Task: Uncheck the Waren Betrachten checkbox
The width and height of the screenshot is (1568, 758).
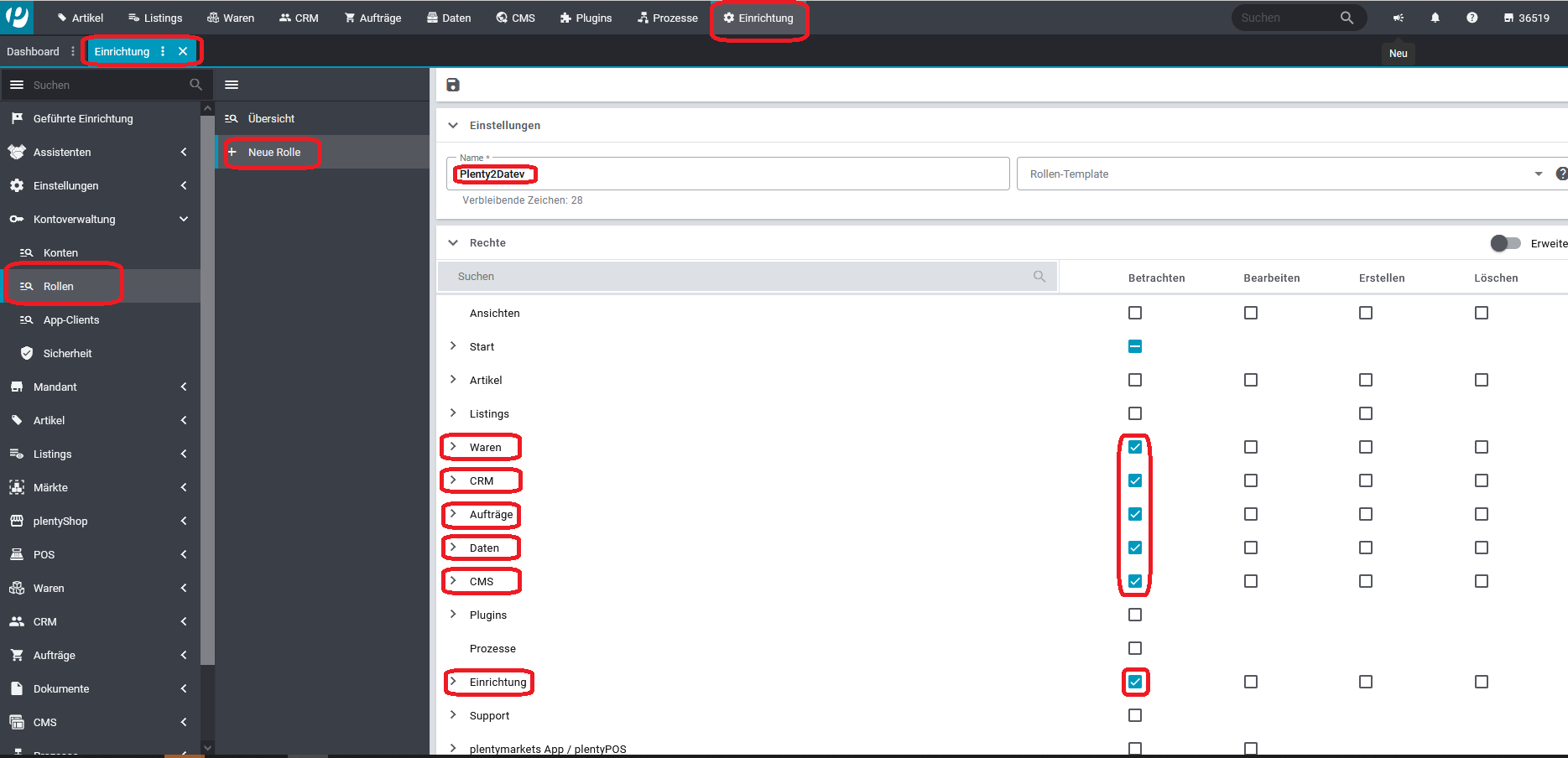Action: pos(1135,447)
